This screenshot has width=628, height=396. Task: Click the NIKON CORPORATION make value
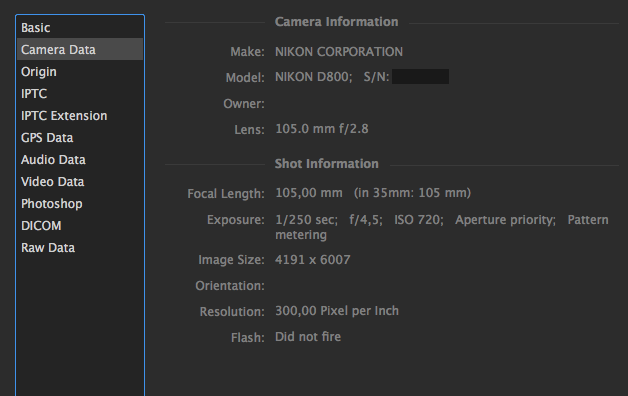[x=339, y=52]
